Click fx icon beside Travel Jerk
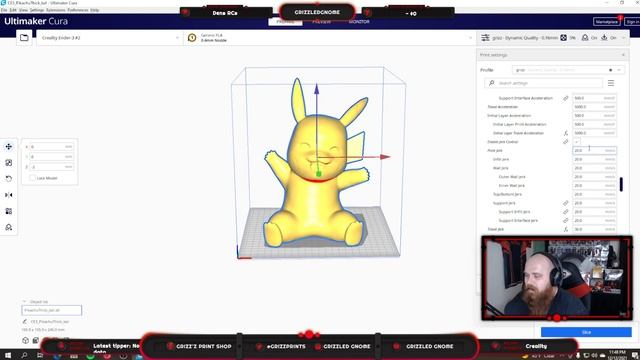Viewport: 640px width, 360px height. click(x=566, y=229)
